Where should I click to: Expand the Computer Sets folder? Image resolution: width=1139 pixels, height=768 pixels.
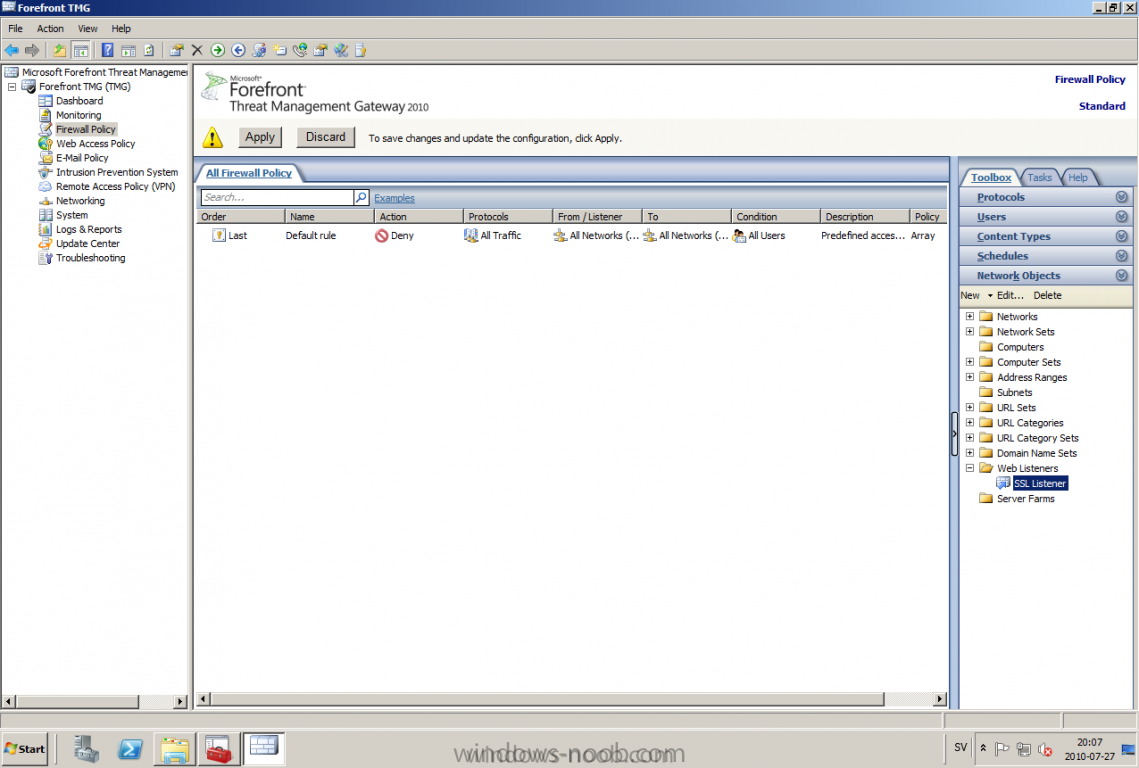970,362
